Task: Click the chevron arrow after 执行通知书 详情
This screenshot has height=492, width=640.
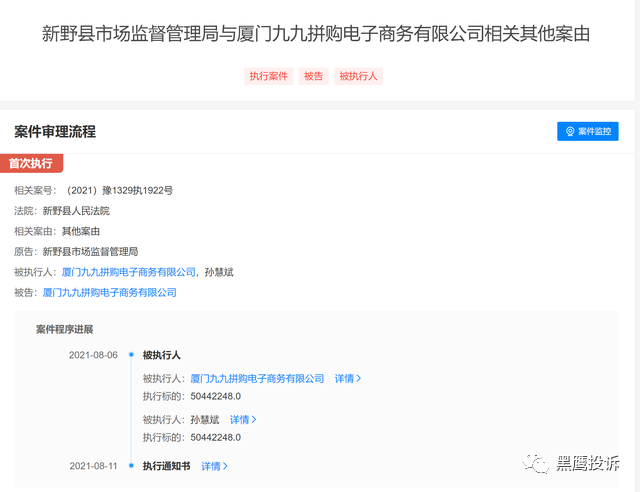Action: 225,466
